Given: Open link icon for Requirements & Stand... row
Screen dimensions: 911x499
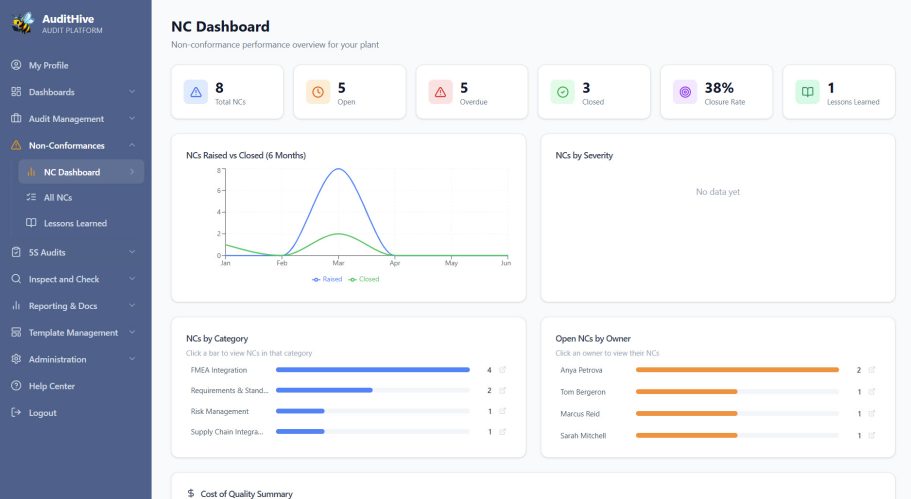Looking at the screenshot, I should click(503, 390).
